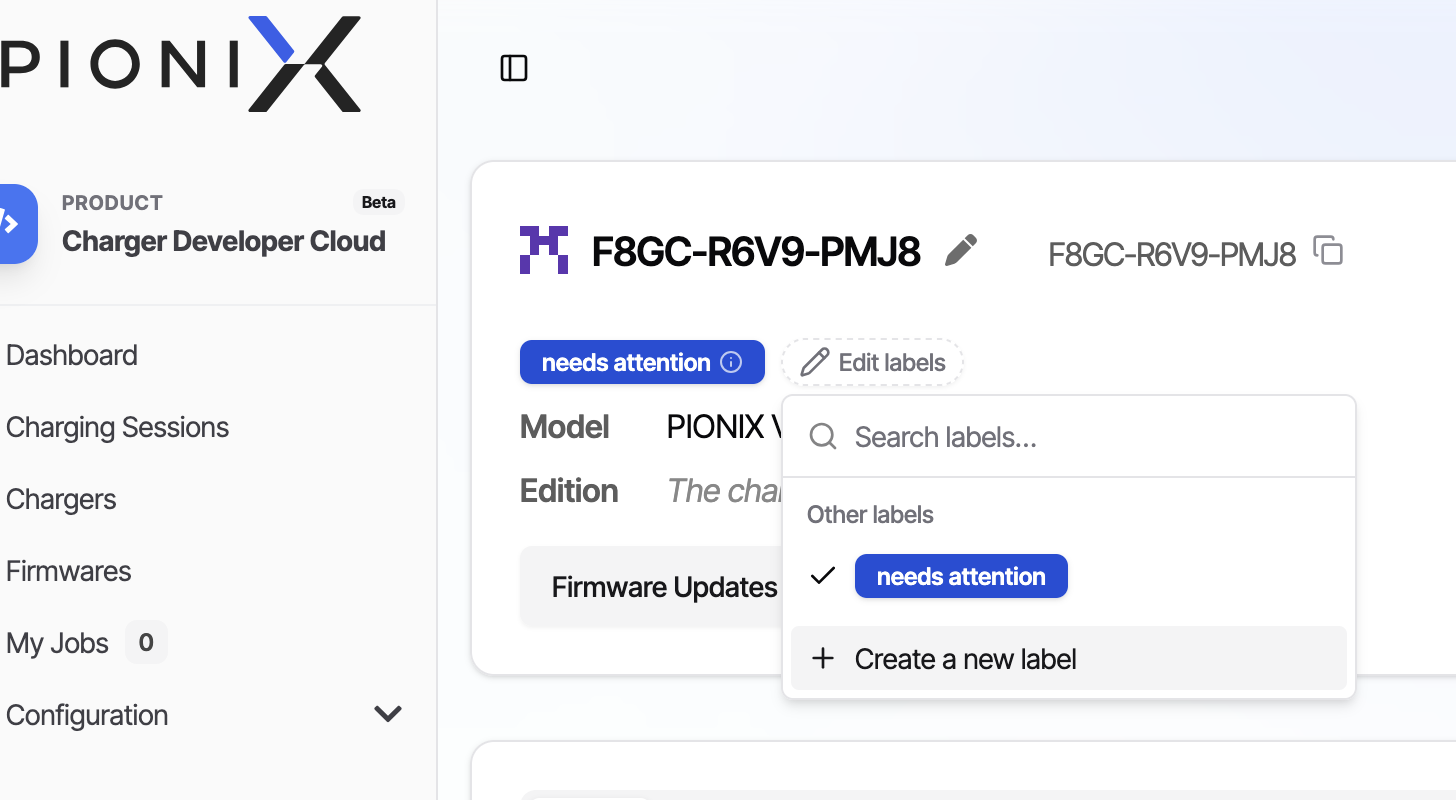The height and width of the screenshot is (800, 1456).
Task: View My Jobs
Action: pyautogui.click(x=57, y=643)
